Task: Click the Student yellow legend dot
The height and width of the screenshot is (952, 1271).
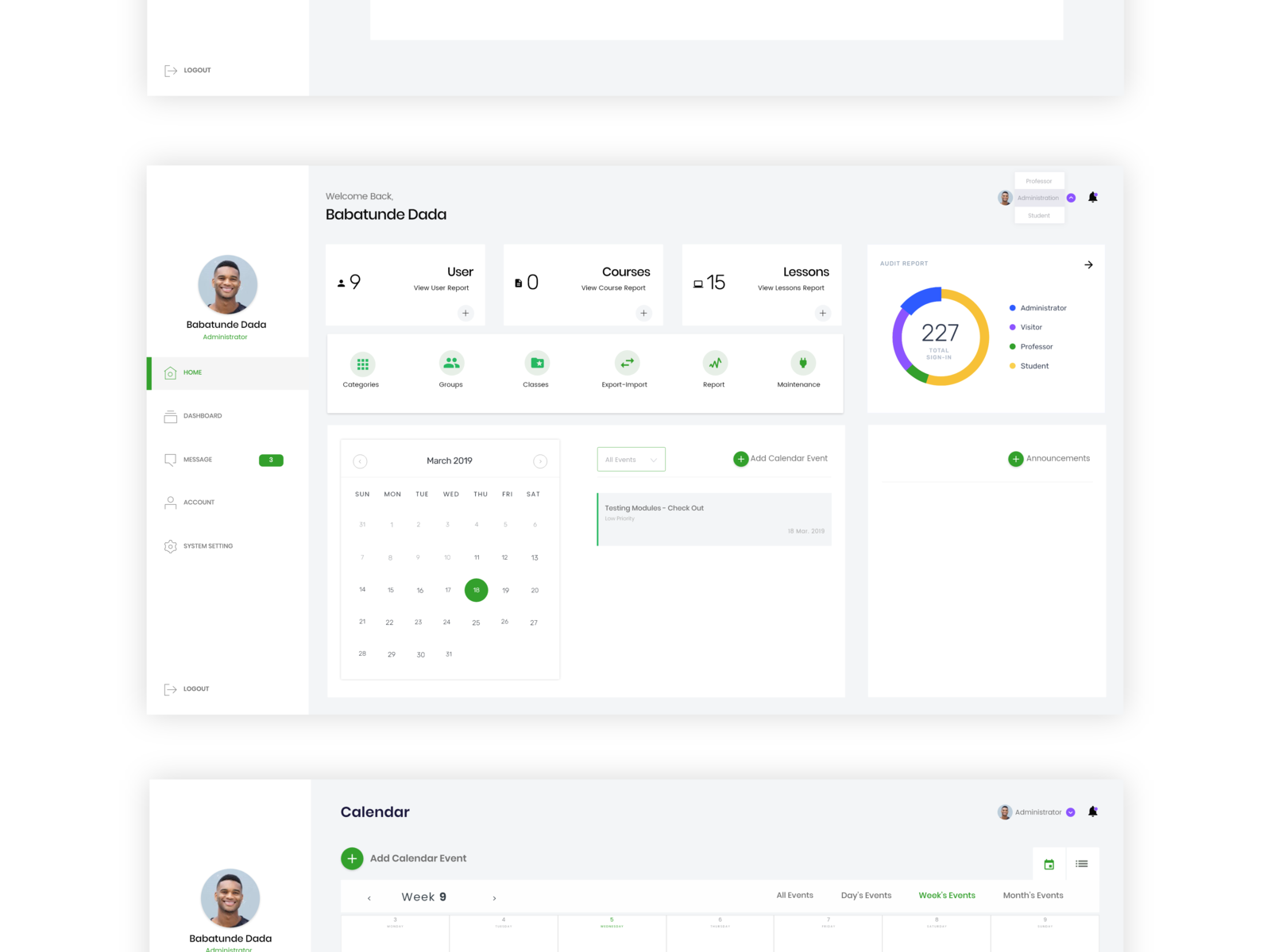Action: pos(1012,366)
